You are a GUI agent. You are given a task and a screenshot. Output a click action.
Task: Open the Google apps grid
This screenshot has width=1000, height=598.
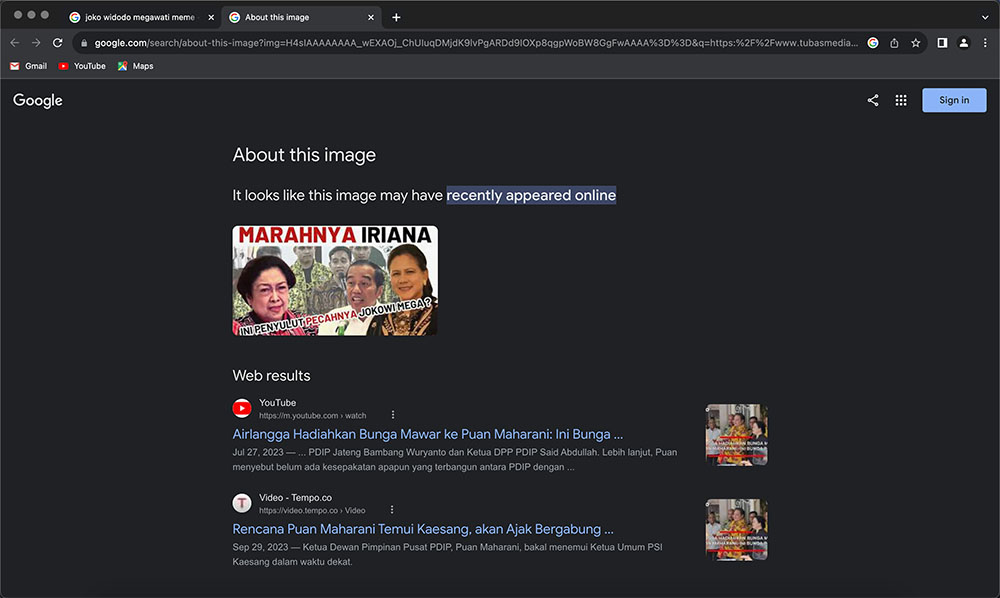pyautogui.click(x=901, y=100)
